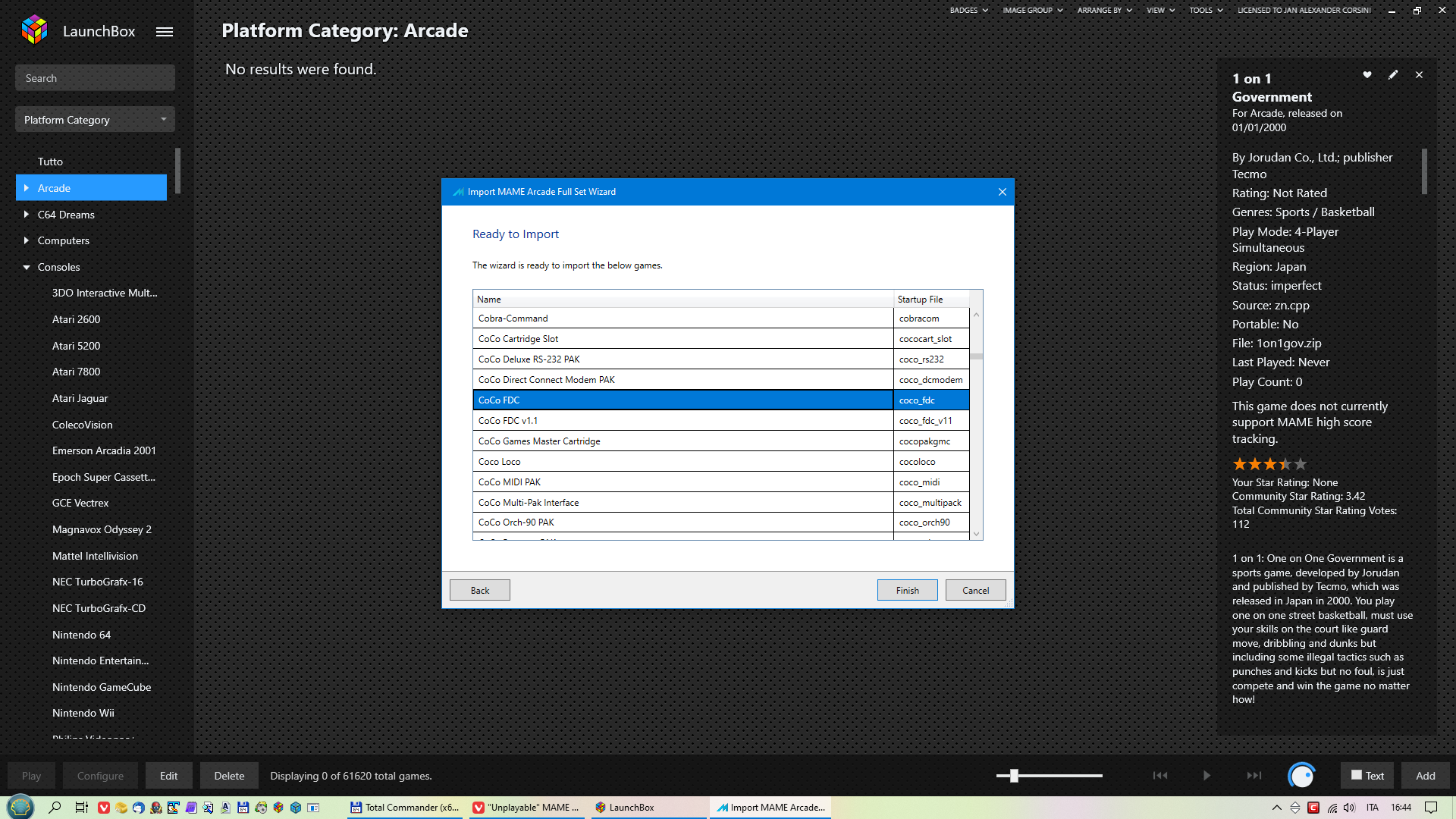This screenshot has height=819, width=1456.
Task: Sort import list by Startup File column
Action: pos(931,300)
